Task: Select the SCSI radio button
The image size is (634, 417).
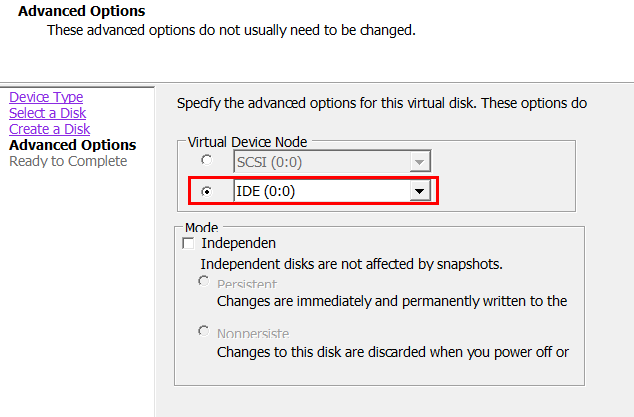Action: tap(206, 160)
